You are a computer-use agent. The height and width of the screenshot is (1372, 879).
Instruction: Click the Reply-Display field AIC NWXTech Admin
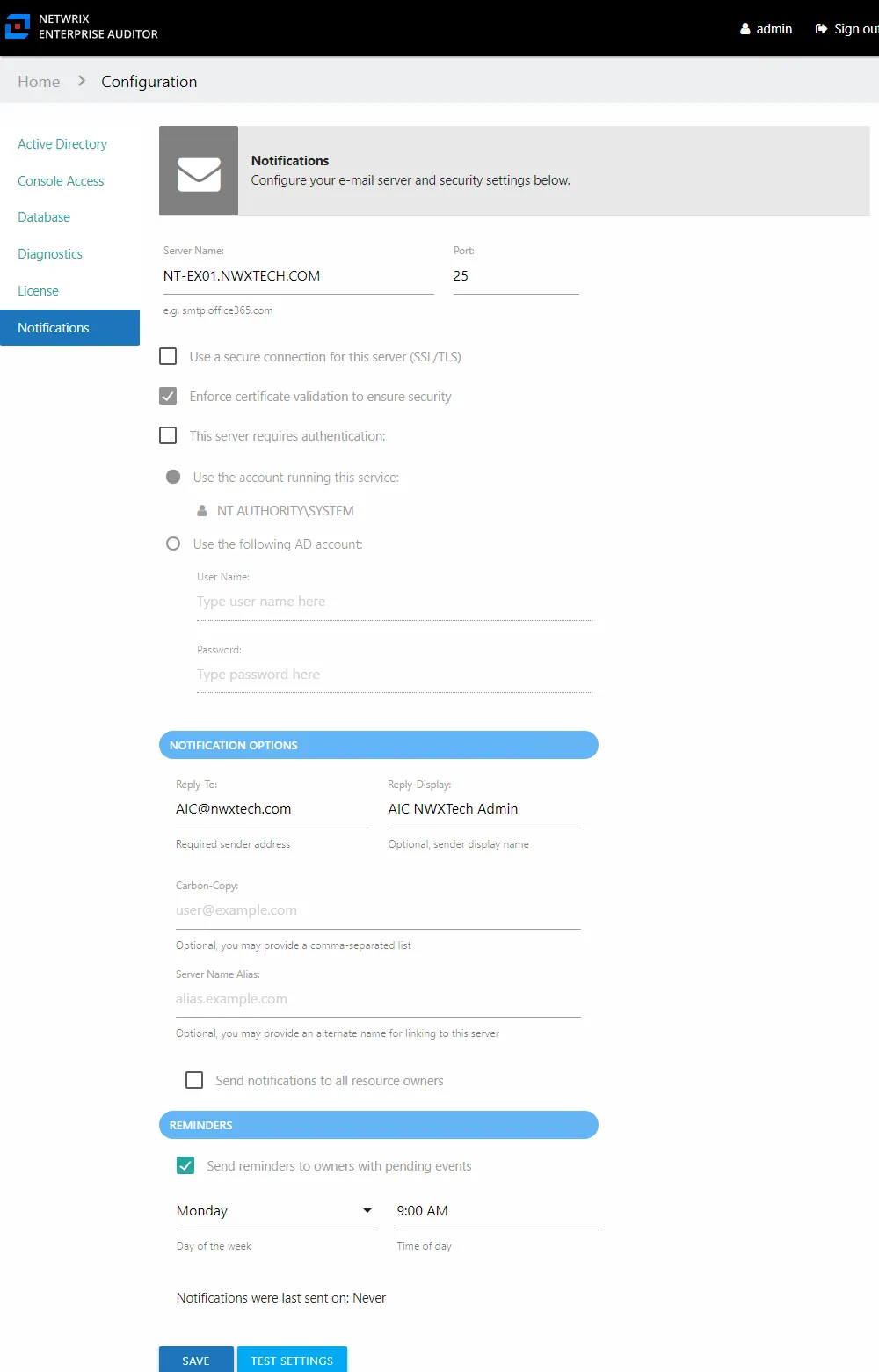pyautogui.click(x=484, y=809)
